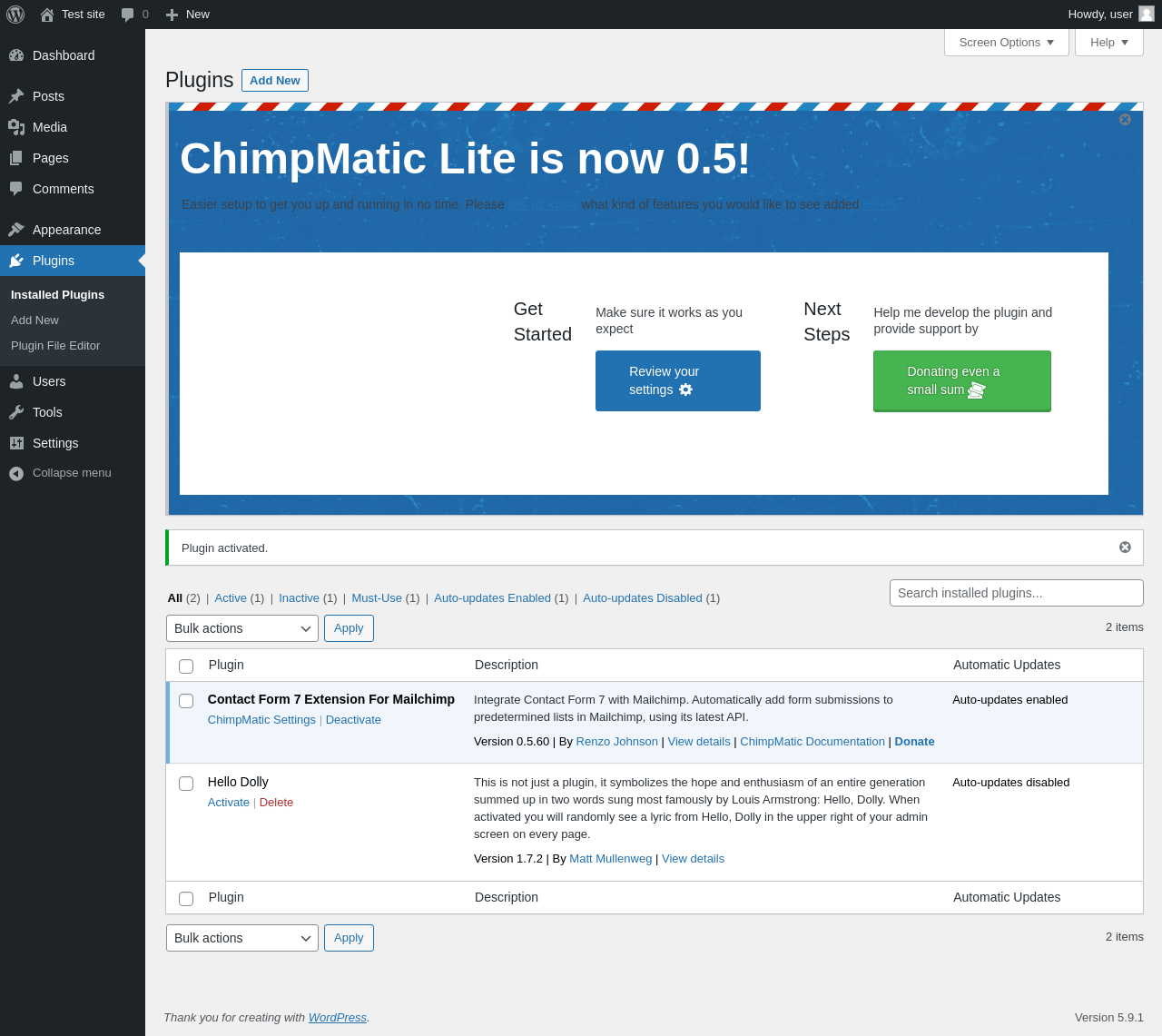Image resolution: width=1162 pixels, height=1036 pixels.
Task: Open the Appearance menu
Action: tap(73, 230)
